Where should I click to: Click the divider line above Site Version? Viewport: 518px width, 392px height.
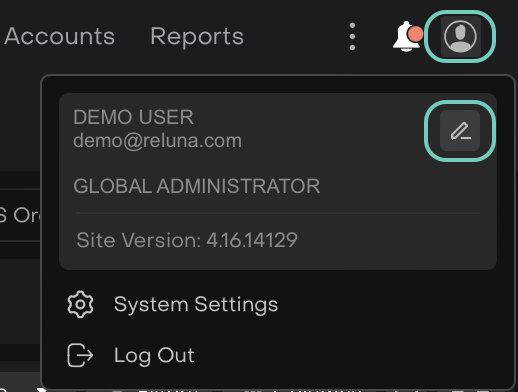(x=278, y=212)
